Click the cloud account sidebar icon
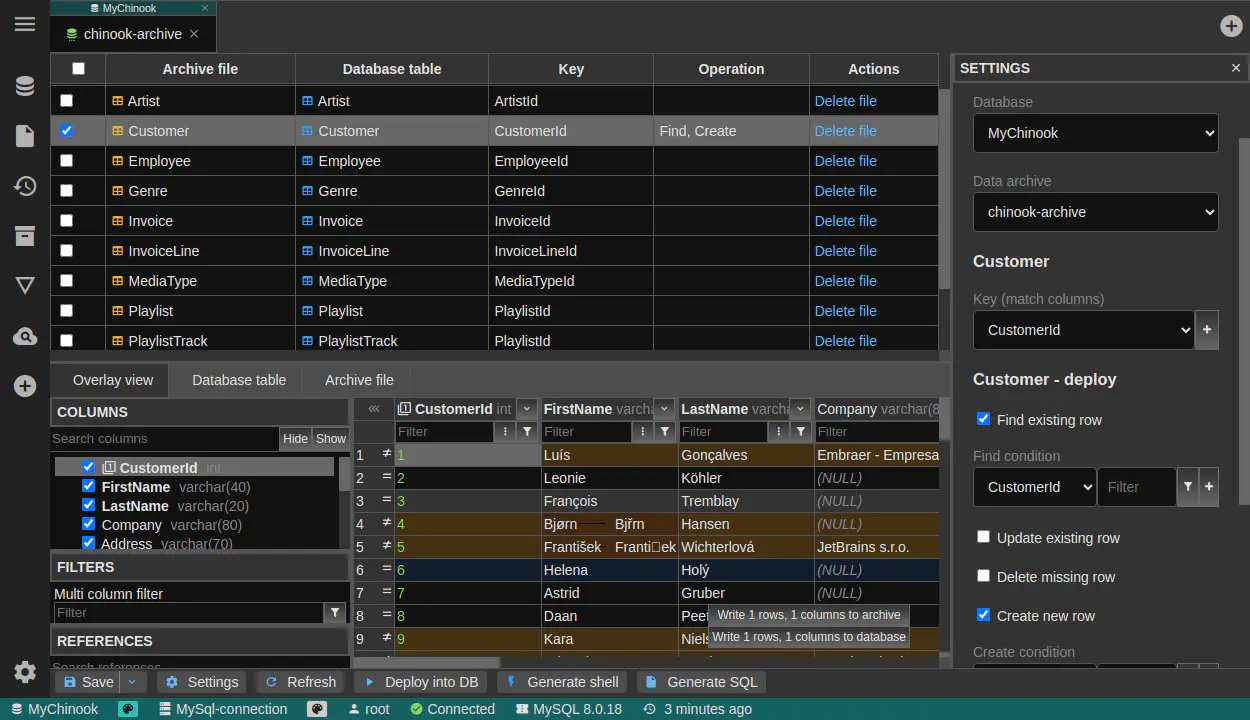 click(25, 337)
